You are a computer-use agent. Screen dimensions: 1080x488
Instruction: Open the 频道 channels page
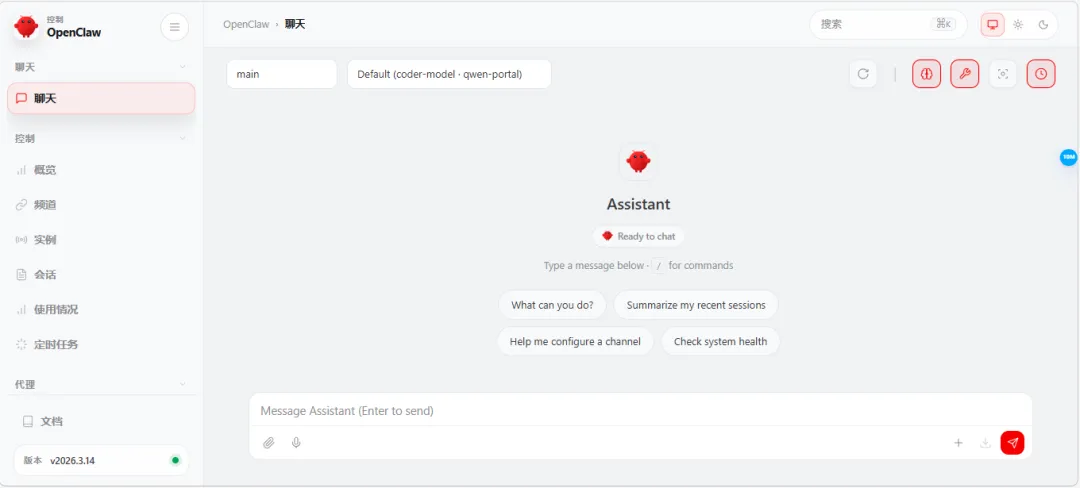(101, 205)
